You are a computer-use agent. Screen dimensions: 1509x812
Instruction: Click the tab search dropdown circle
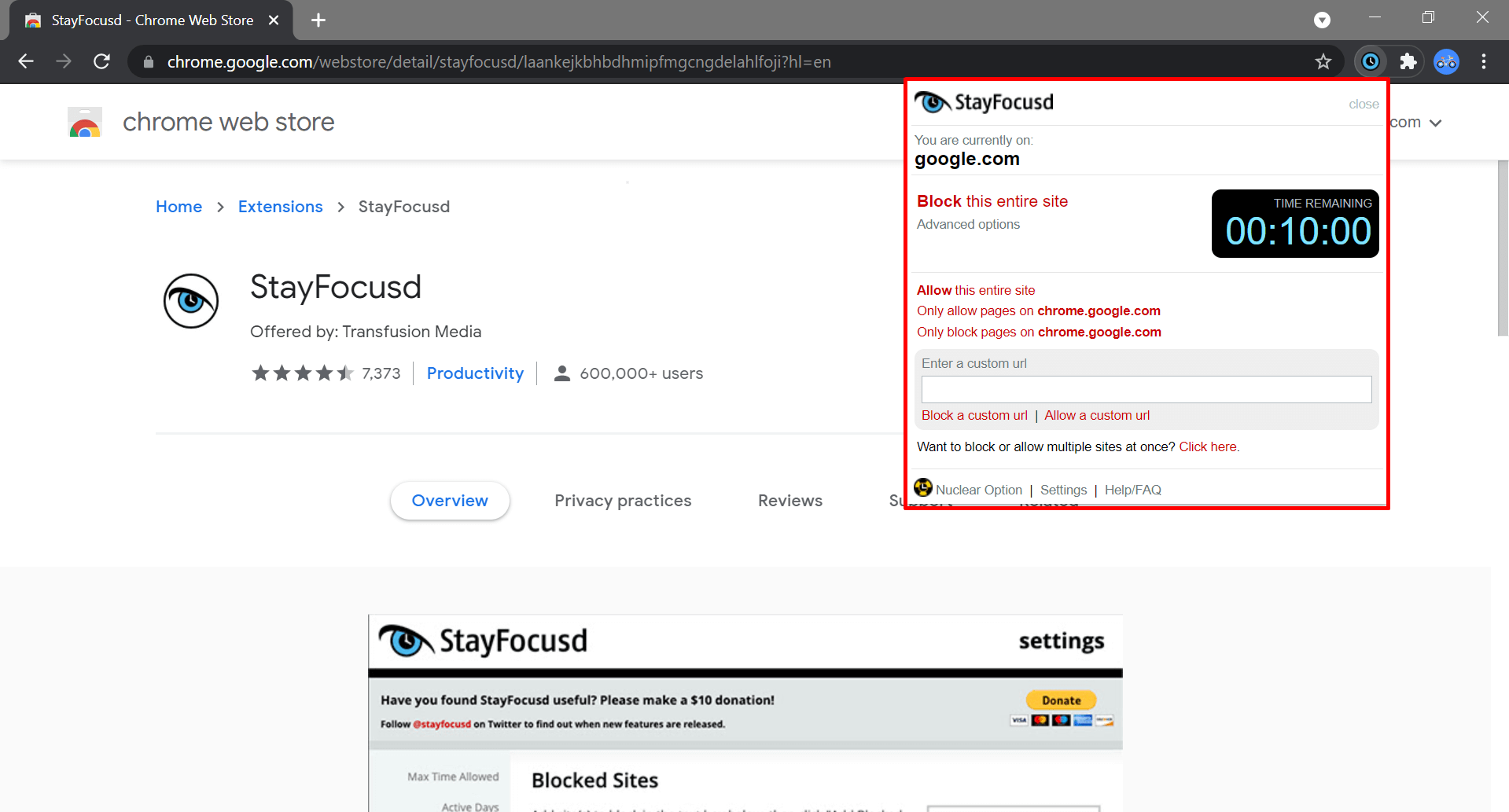1323,20
